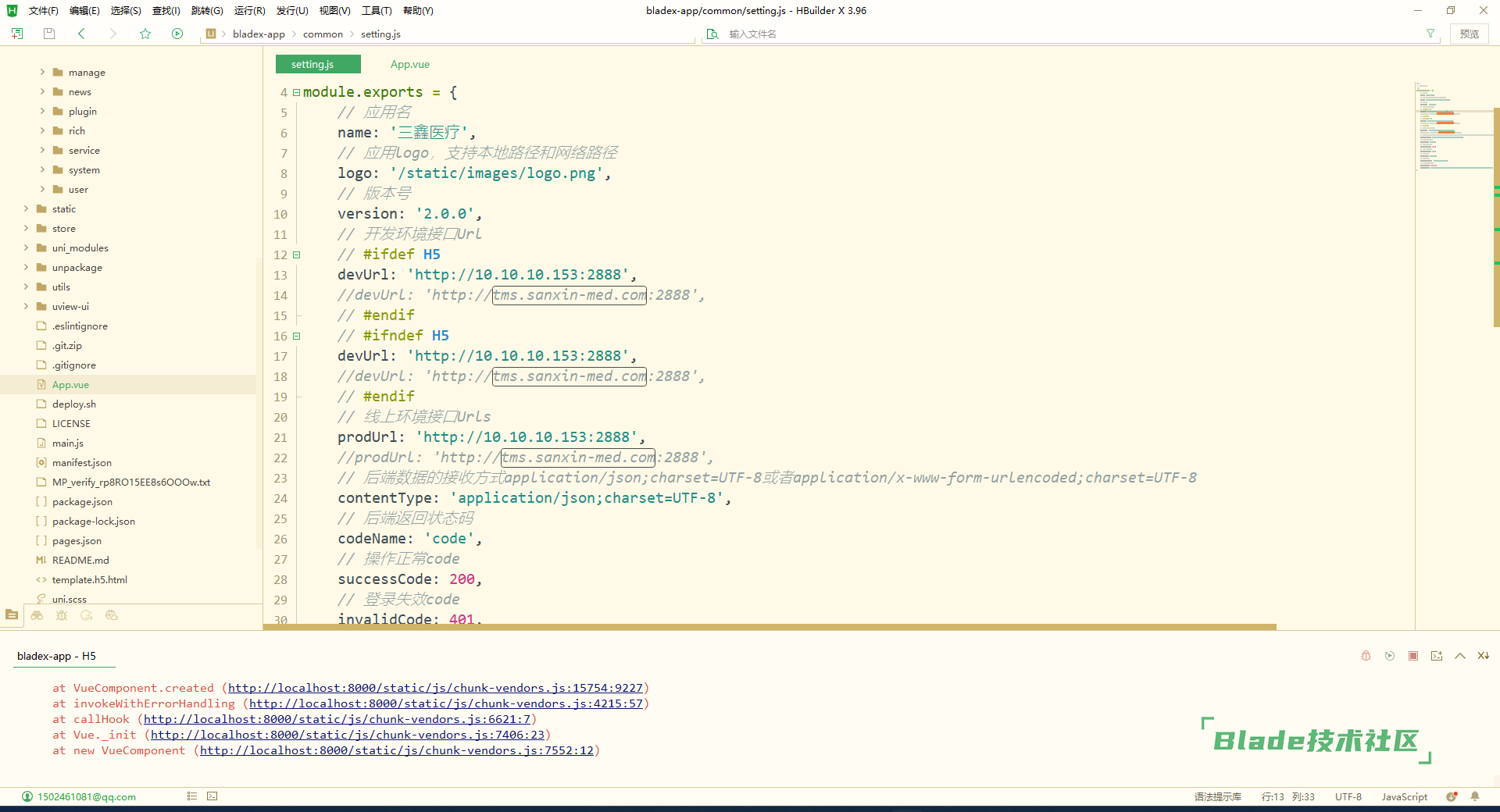The height and width of the screenshot is (812, 1500).
Task: Click the notification bell icon
Action: click(1475, 796)
